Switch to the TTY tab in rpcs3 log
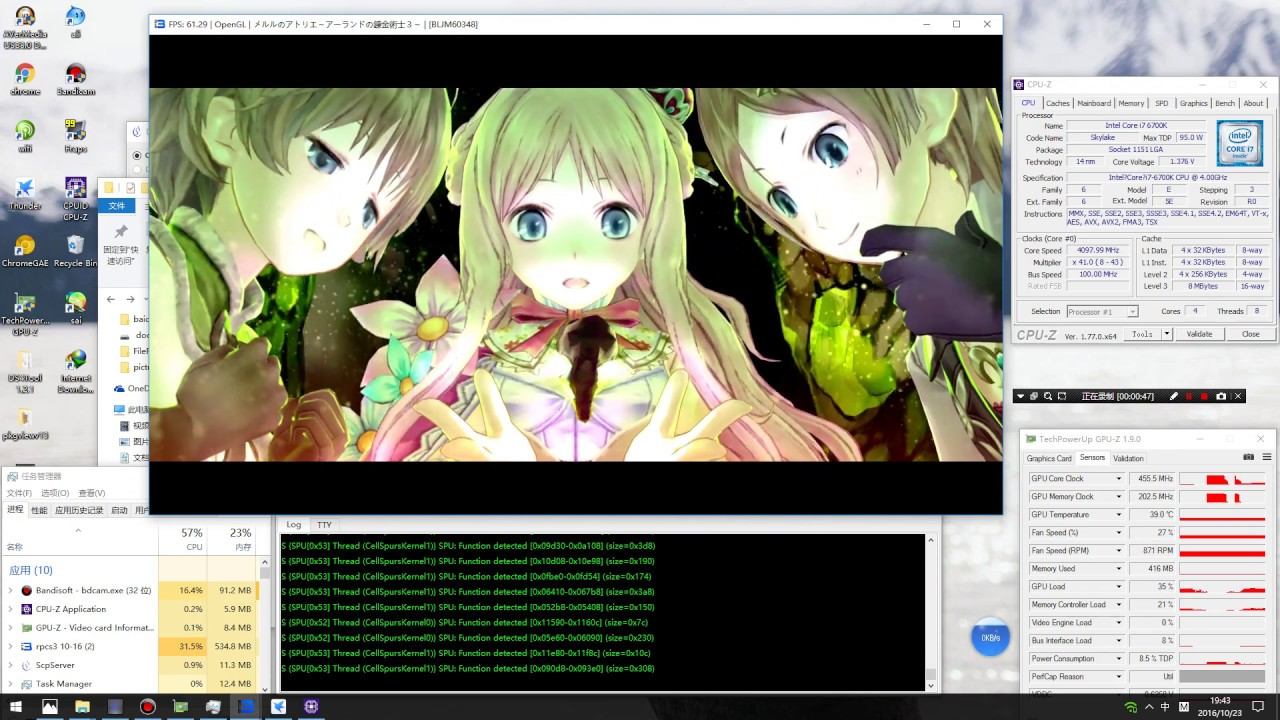This screenshot has height=720, width=1280. (324, 524)
